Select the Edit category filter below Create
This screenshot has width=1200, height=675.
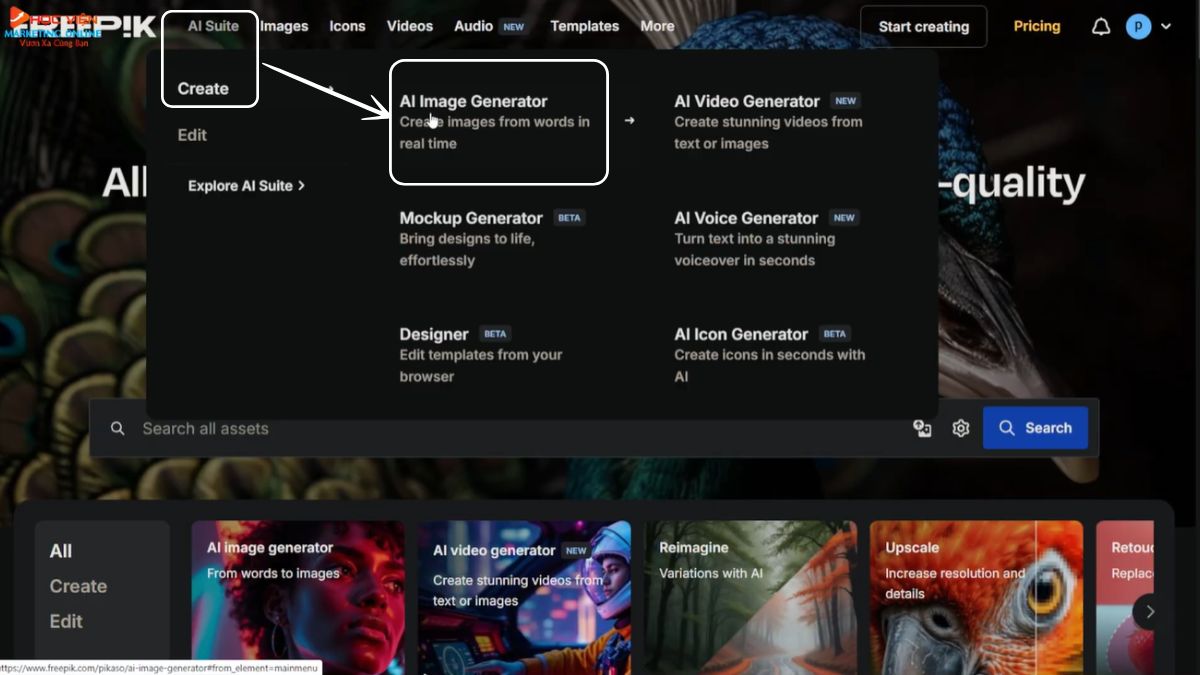[66, 621]
